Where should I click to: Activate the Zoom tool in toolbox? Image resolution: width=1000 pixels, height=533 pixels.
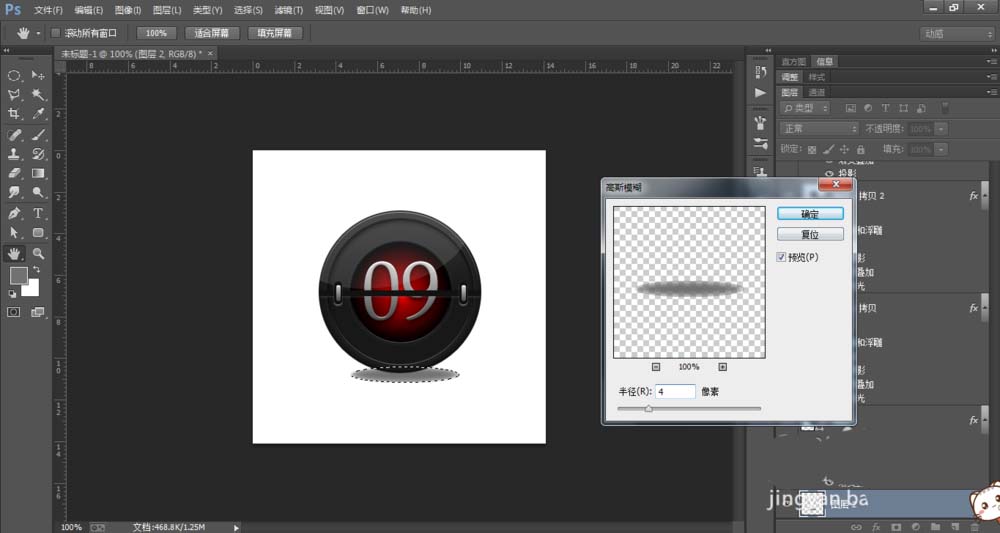[38, 253]
